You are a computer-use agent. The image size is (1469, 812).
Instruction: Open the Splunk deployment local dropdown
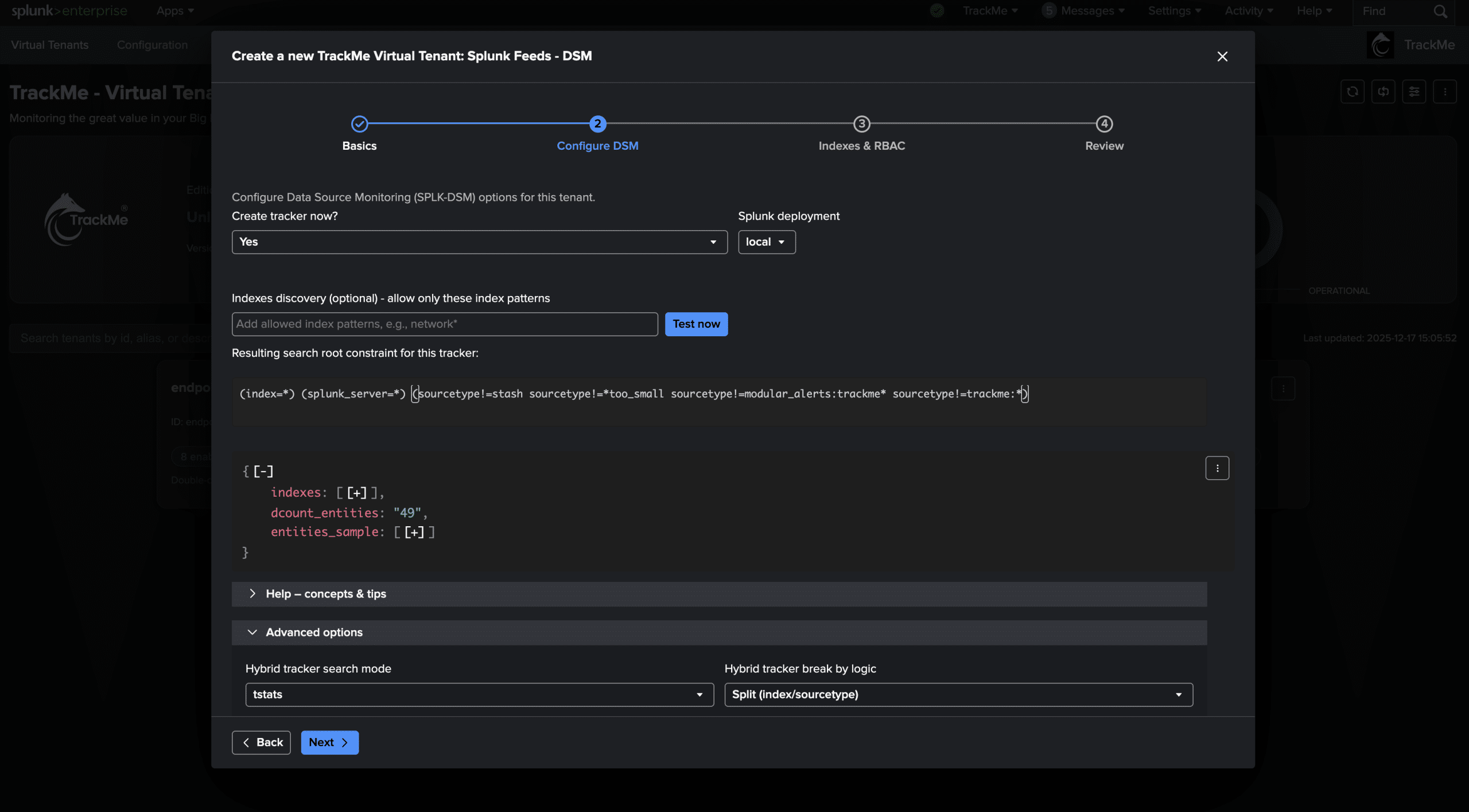tap(766, 242)
